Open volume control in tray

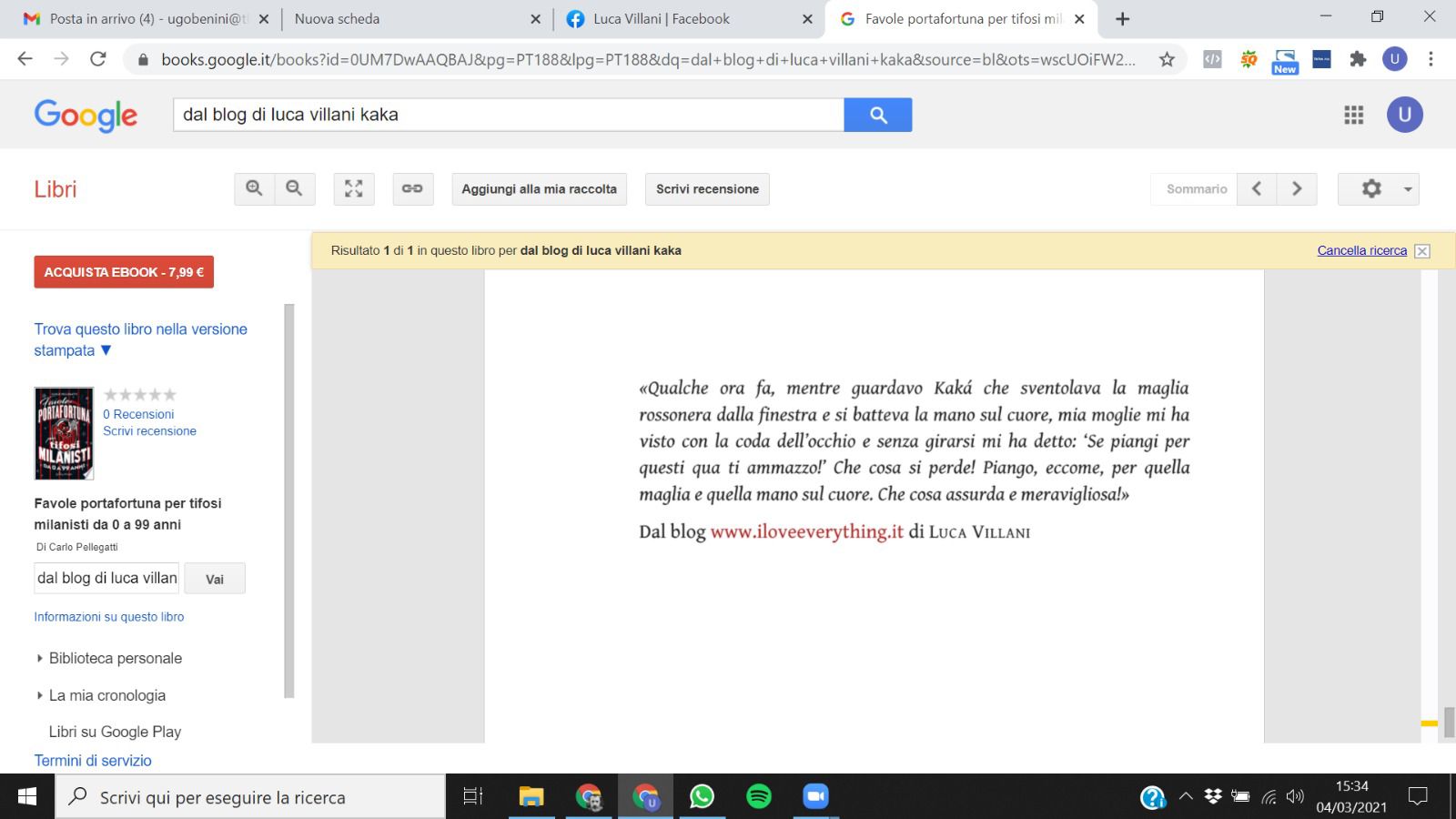tap(1295, 796)
